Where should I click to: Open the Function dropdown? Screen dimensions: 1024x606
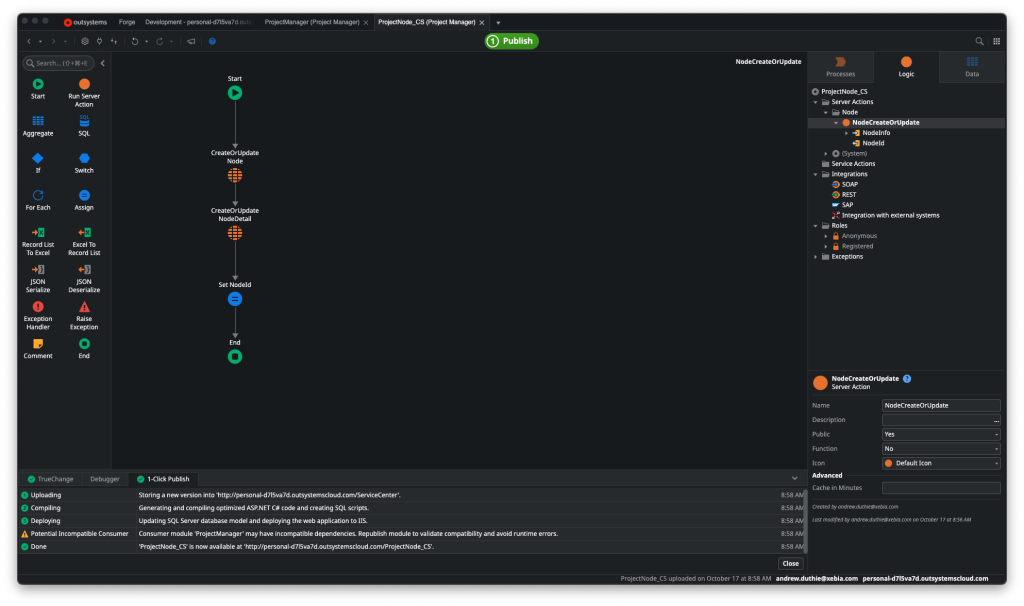click(941, 449)
